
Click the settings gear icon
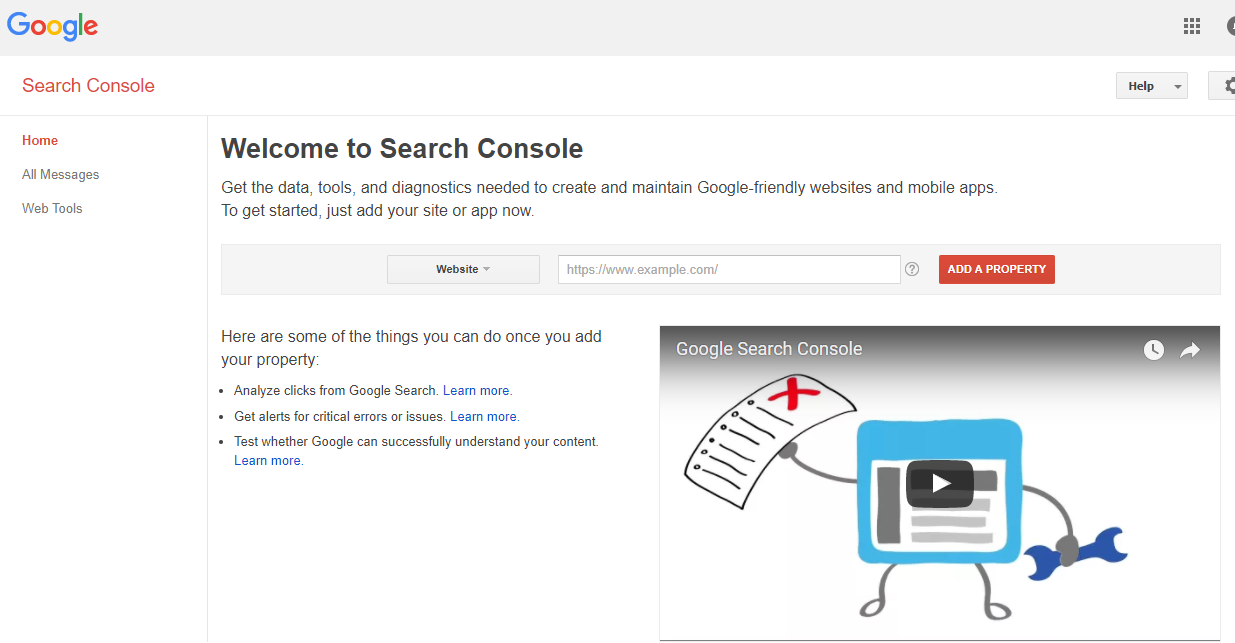[1226, 86]
